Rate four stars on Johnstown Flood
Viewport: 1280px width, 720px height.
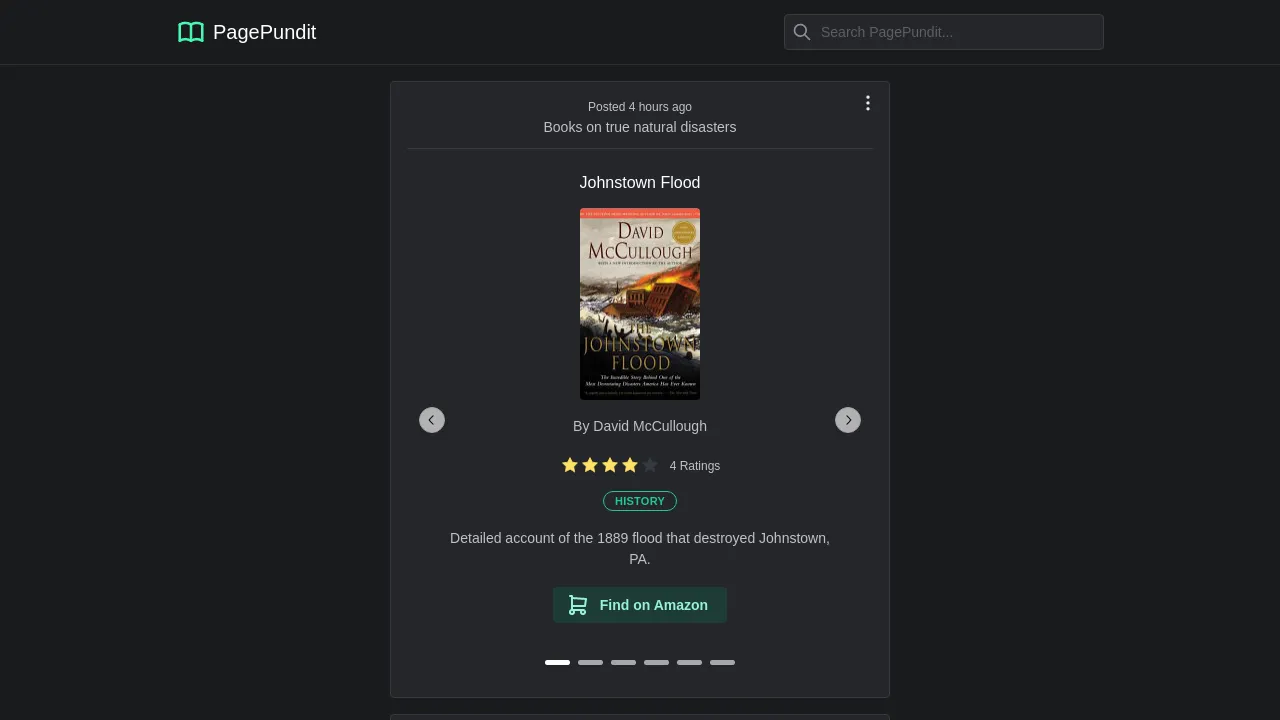(630, 465)
